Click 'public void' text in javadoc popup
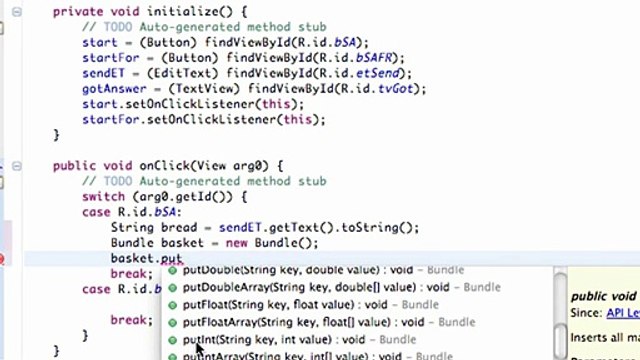The width and height of the screenshot is (640, 360). (603, 296)
